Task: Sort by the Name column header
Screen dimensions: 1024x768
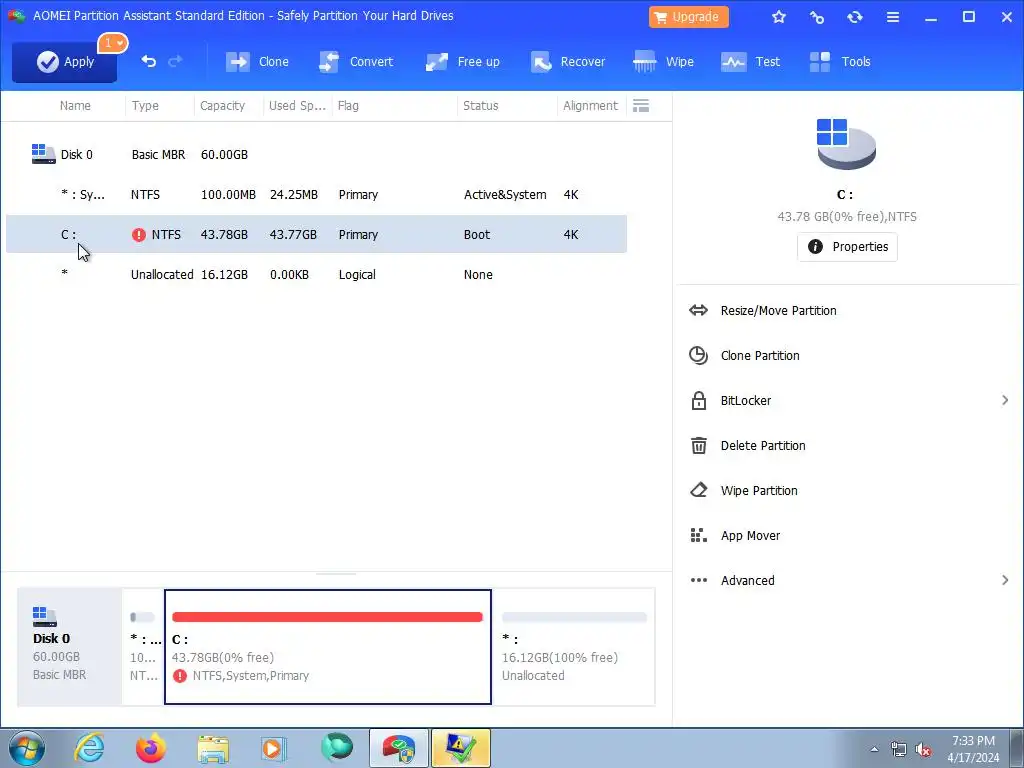Action: (75, 106)
